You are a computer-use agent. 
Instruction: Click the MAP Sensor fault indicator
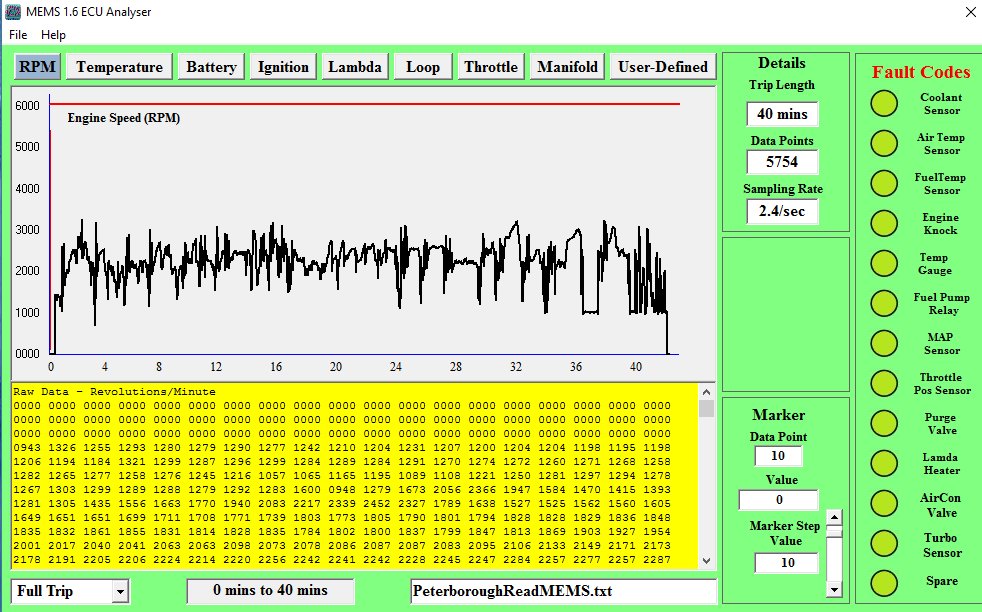884,343
